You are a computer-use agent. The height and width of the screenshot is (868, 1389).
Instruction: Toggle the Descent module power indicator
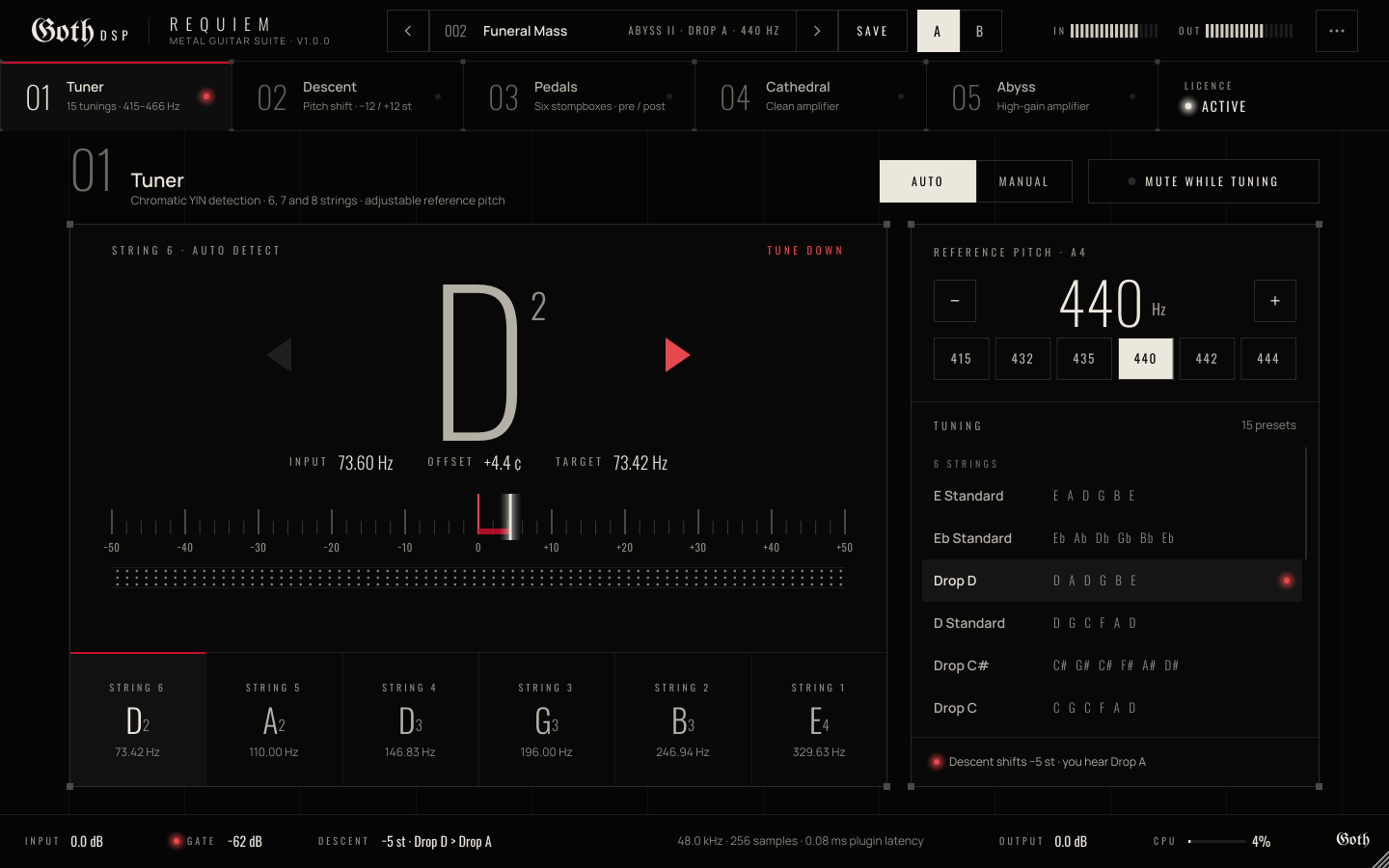(x=438, y=96)
